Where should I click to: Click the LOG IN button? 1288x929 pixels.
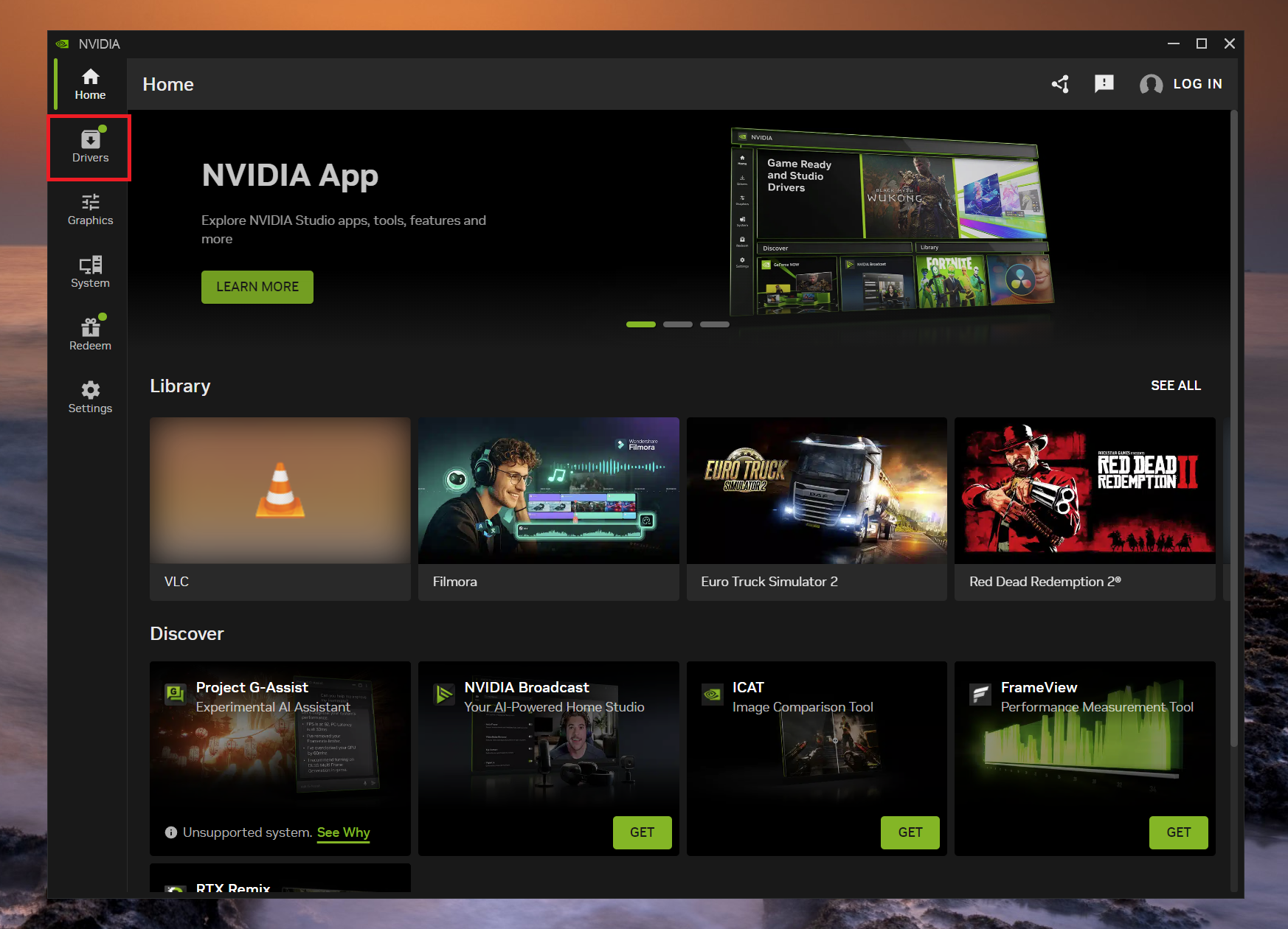(1197, 84)
